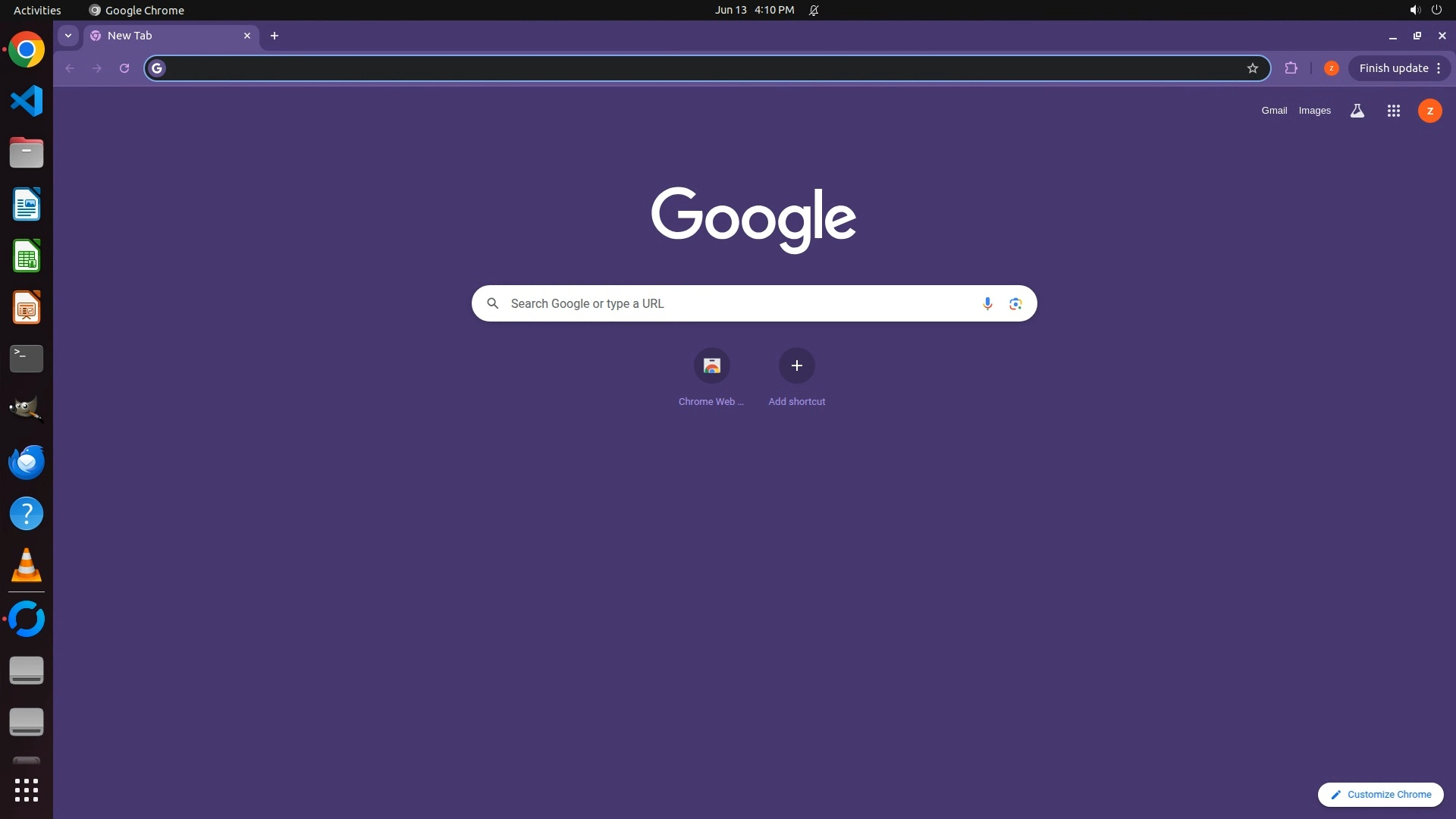Bookmark this tab with star icon
The height and width of the screenshot is (819, 1456).
pyautogui.click(x=1252, y=68)
